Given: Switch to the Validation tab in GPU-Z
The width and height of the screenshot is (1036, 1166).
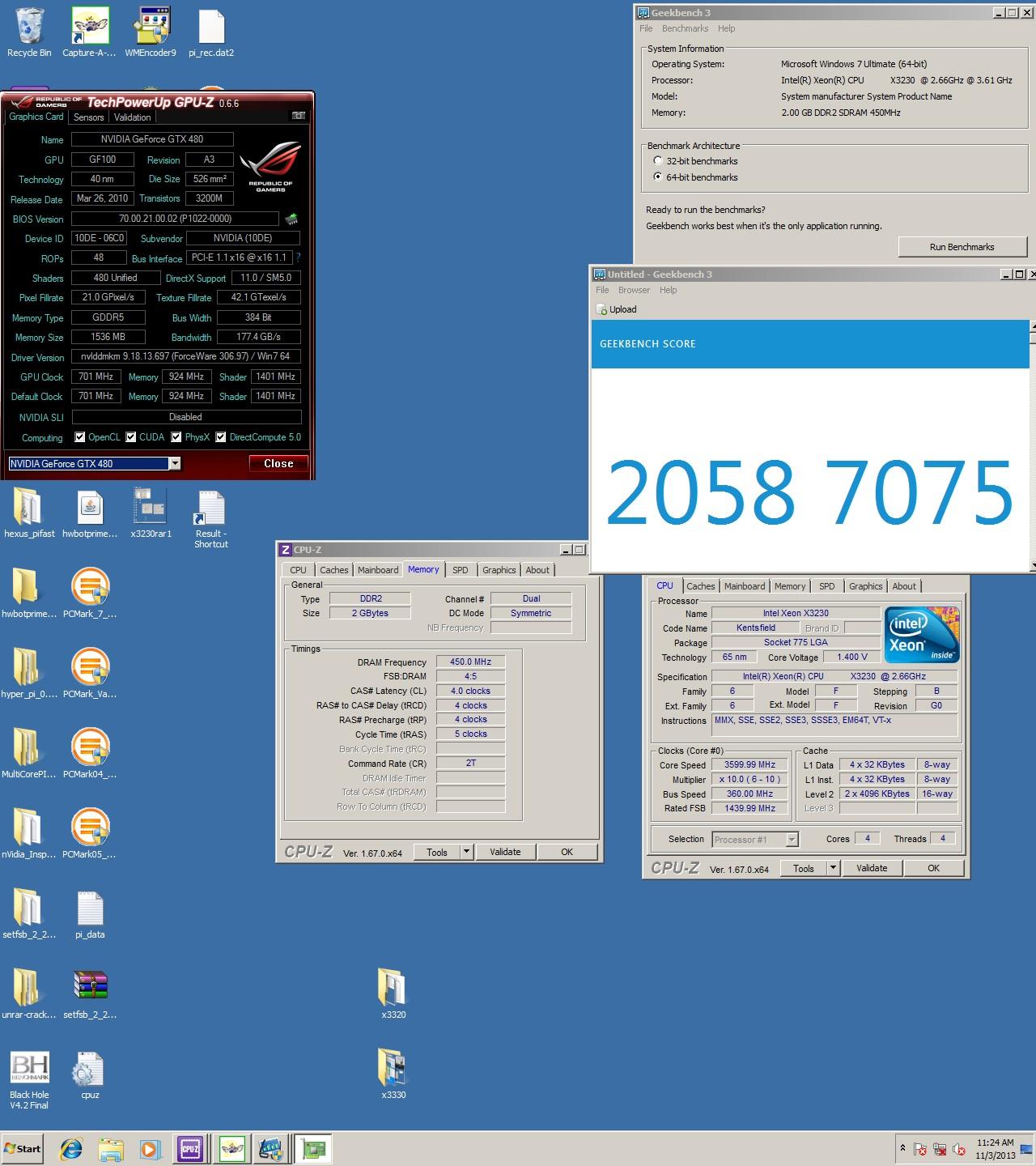Looking at the screenshot, I should click(133, 117).
